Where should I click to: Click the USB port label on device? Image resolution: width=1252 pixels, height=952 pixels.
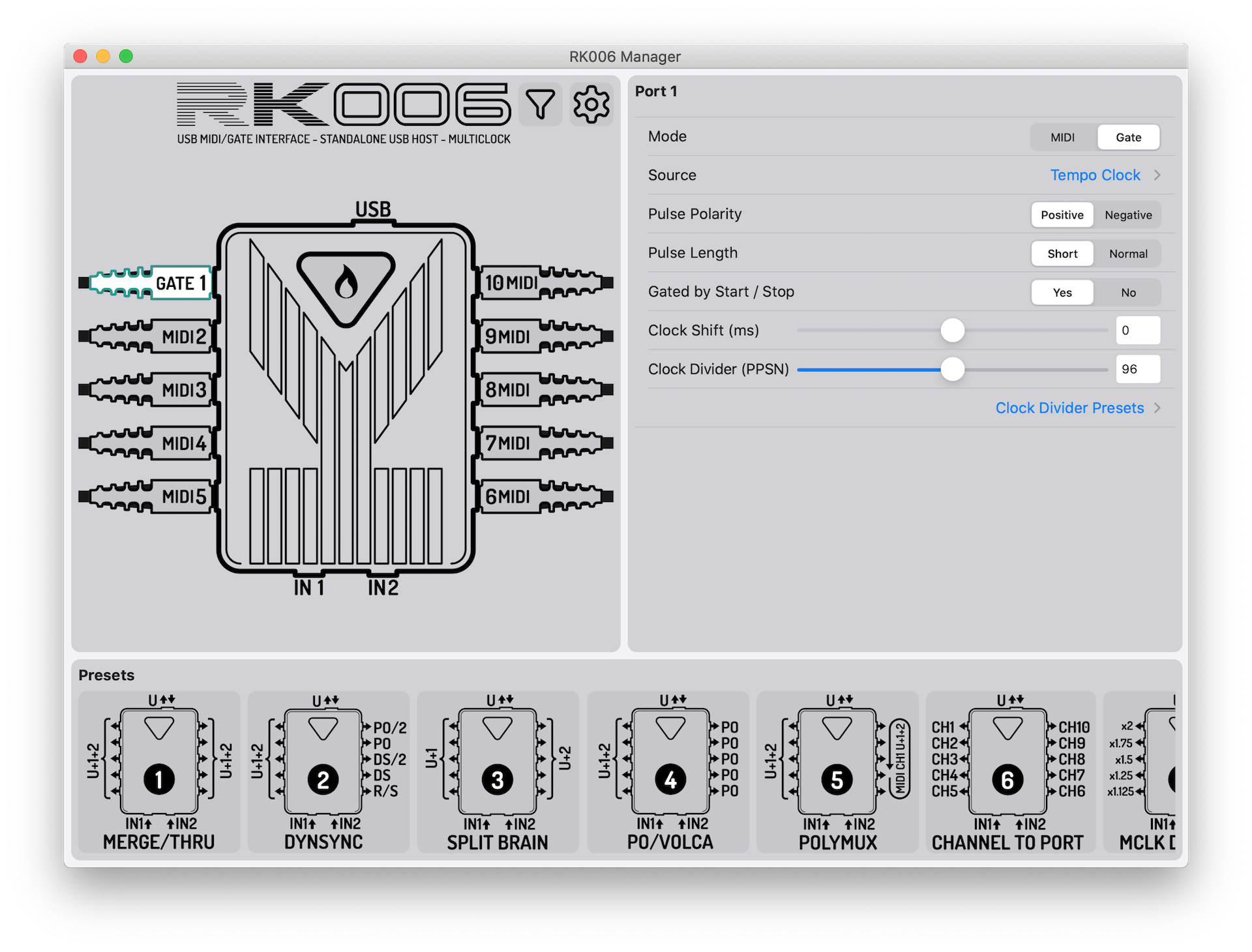(x=373, y=209)
